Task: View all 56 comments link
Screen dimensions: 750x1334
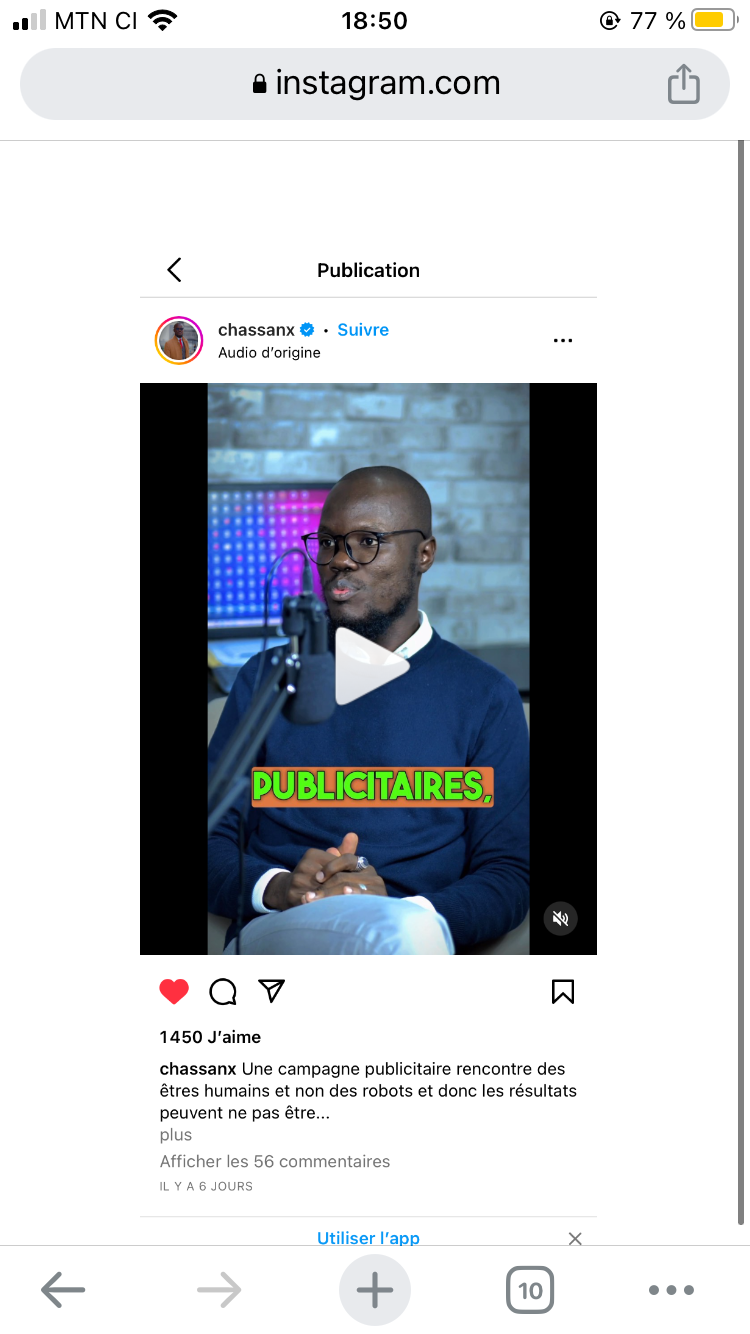Action: pyautogui.click(x=275, y=1162)
